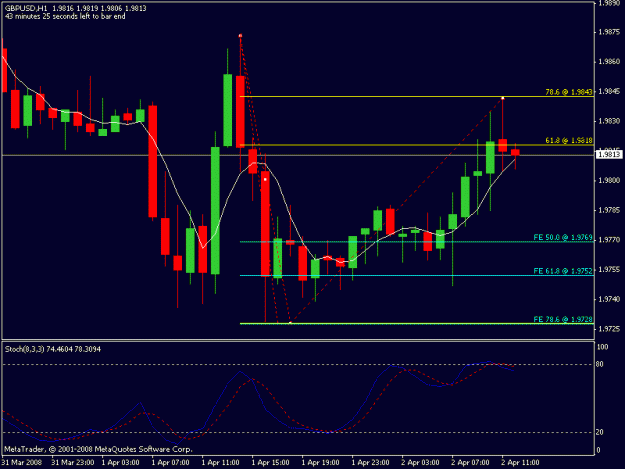Click the 1.9755 price scale value
Screen dimensions: 625x469
point(609,269)
